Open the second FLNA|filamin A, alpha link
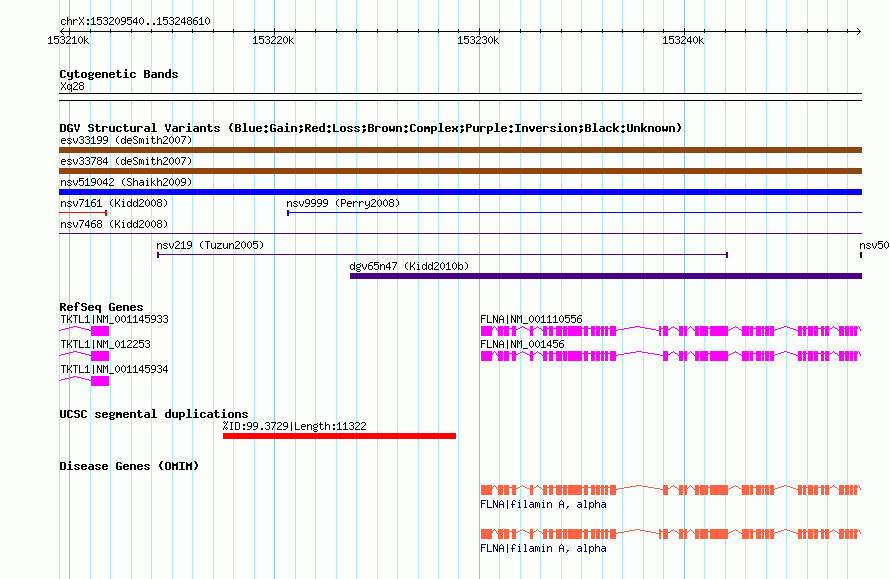Viewport: 890px width, 579px height. [x=543, y=548]
